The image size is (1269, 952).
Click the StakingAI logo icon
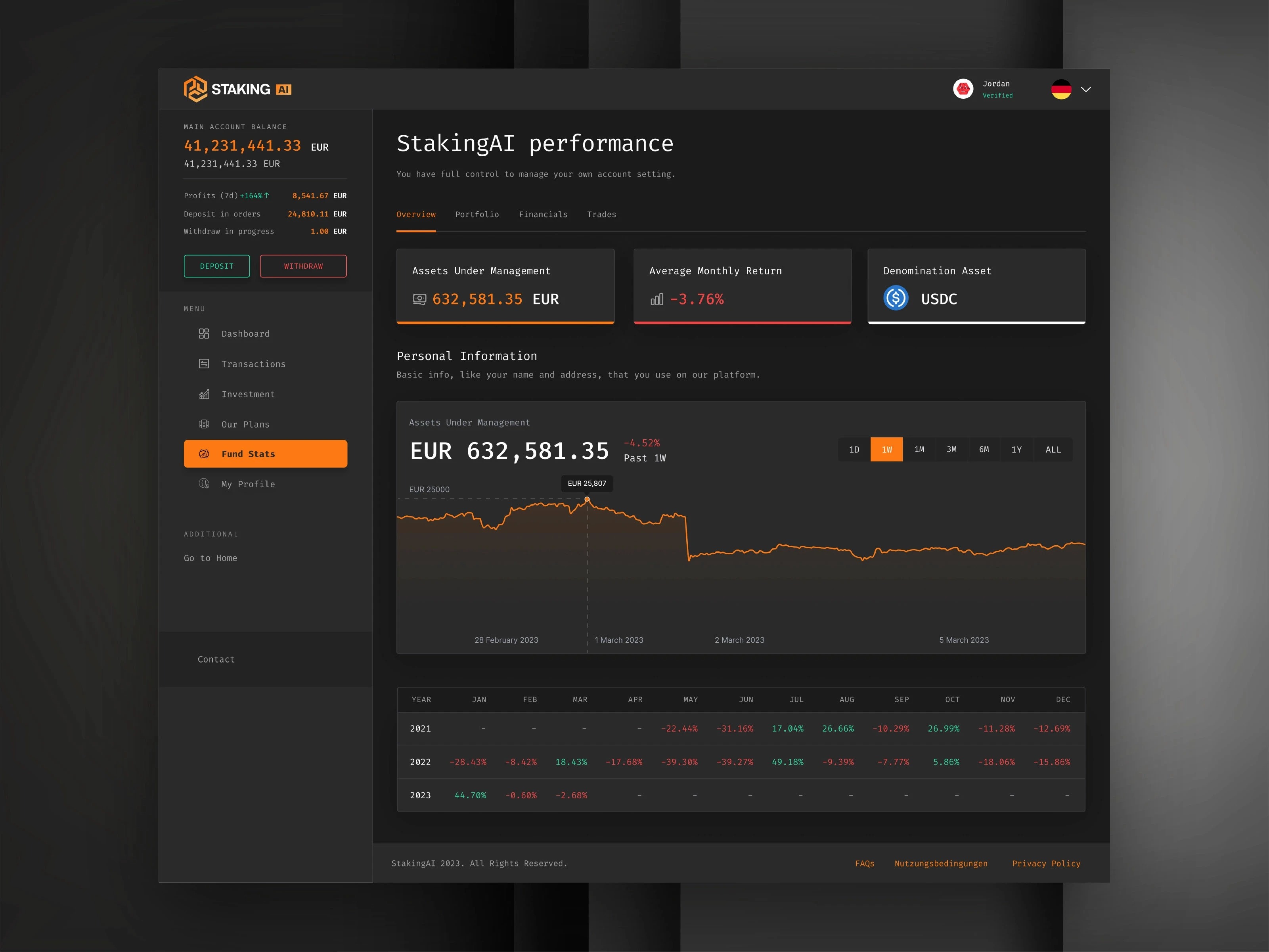pyautogui.click(x=195, y=89)
